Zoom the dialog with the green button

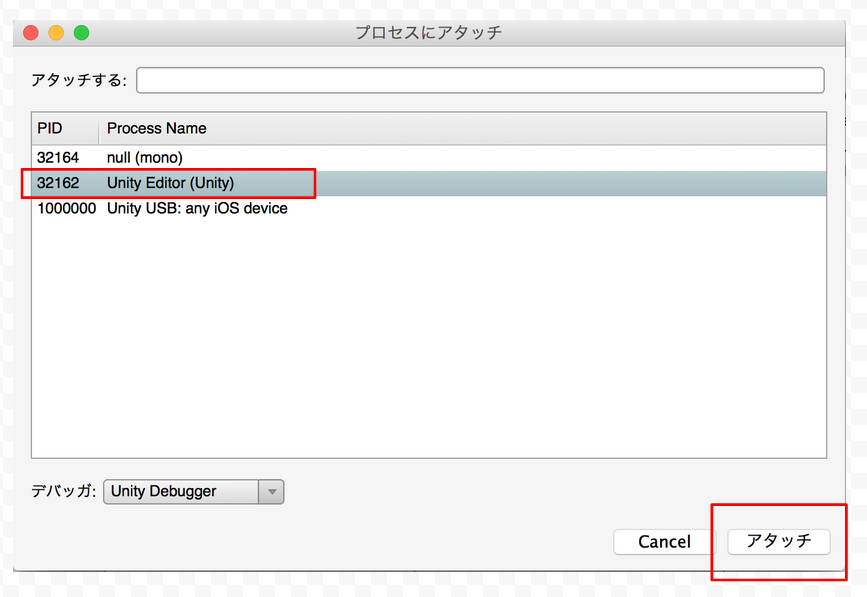click(82, 33)
